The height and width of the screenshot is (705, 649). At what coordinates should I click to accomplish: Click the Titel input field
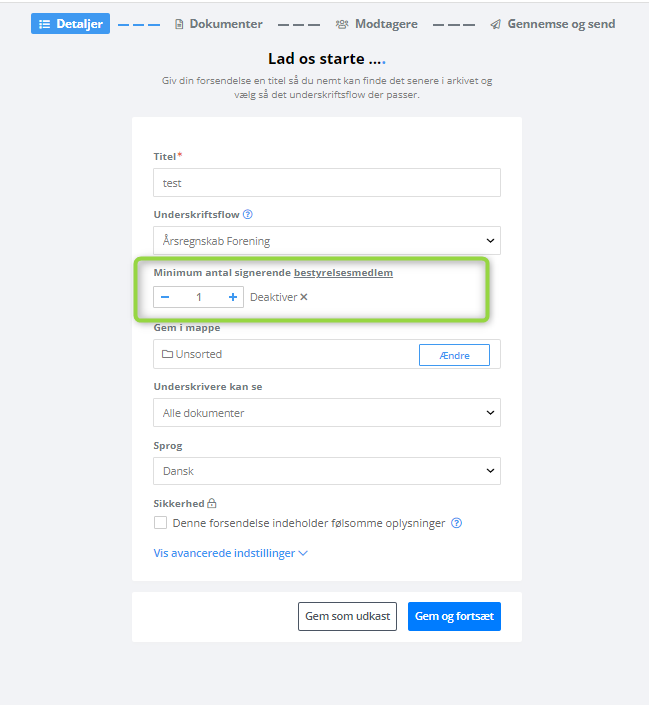327,183
